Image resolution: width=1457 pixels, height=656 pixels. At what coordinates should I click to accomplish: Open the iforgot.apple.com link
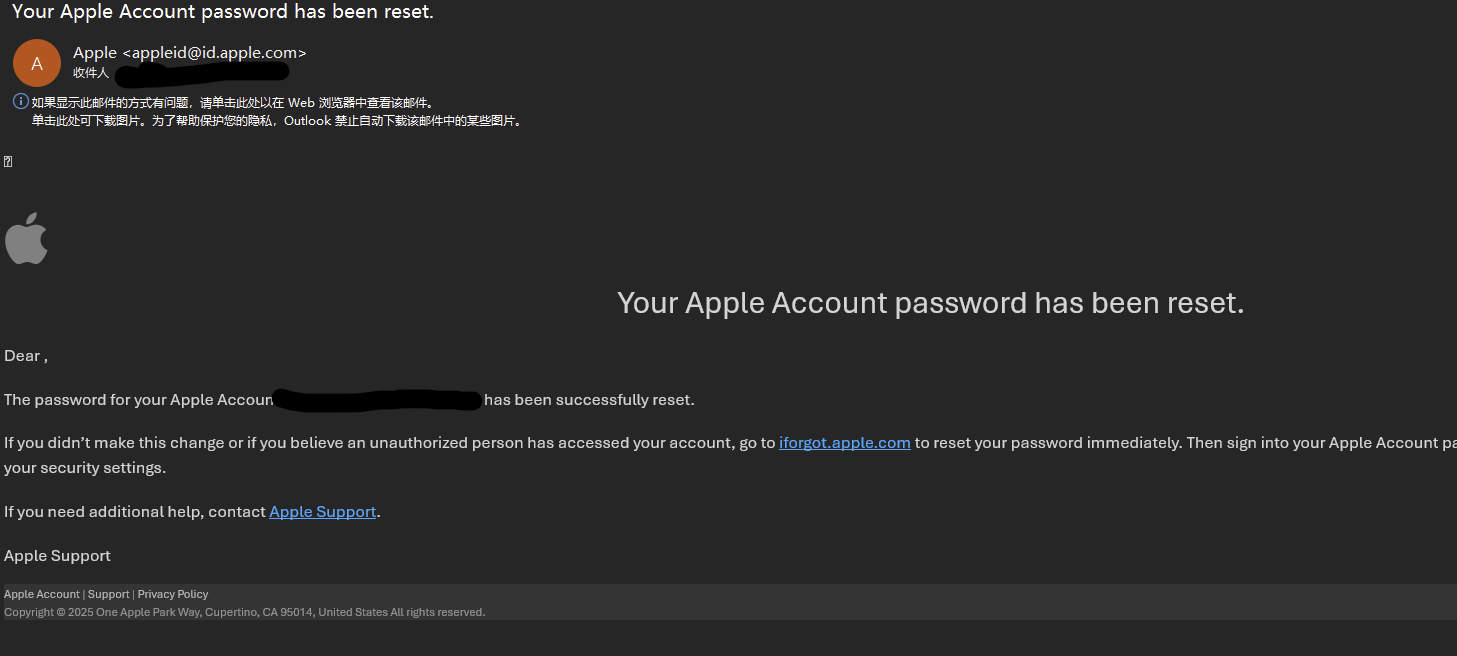845,443
